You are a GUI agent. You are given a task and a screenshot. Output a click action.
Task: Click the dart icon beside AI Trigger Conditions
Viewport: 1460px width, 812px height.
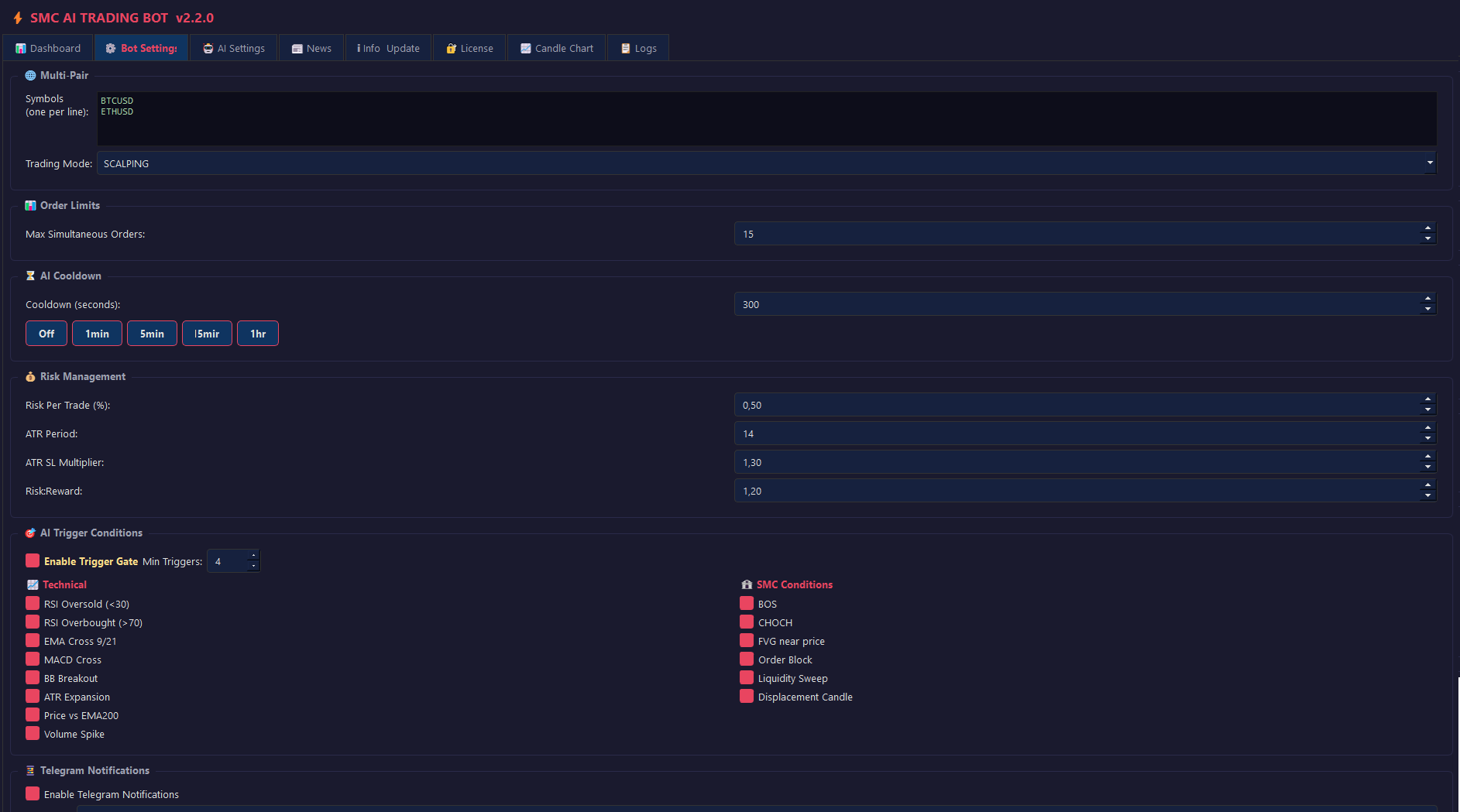point(30,533)
